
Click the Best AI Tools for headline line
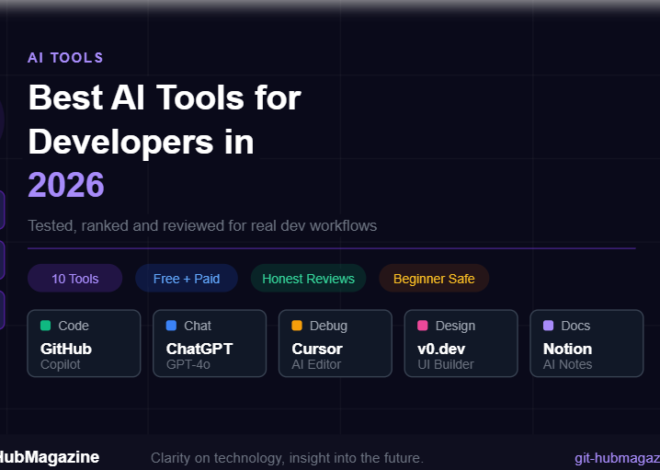(x=165, y=98)
